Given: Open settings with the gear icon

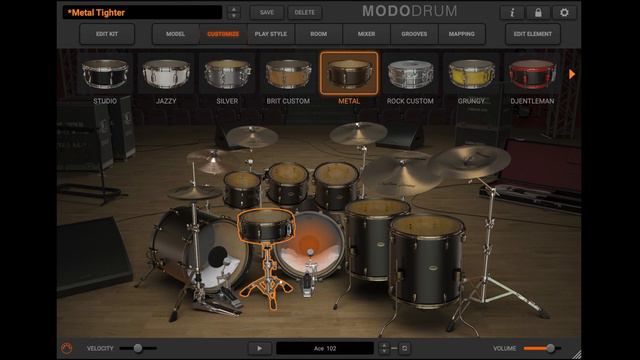Looking at the screenshot, I should [564, 13].
